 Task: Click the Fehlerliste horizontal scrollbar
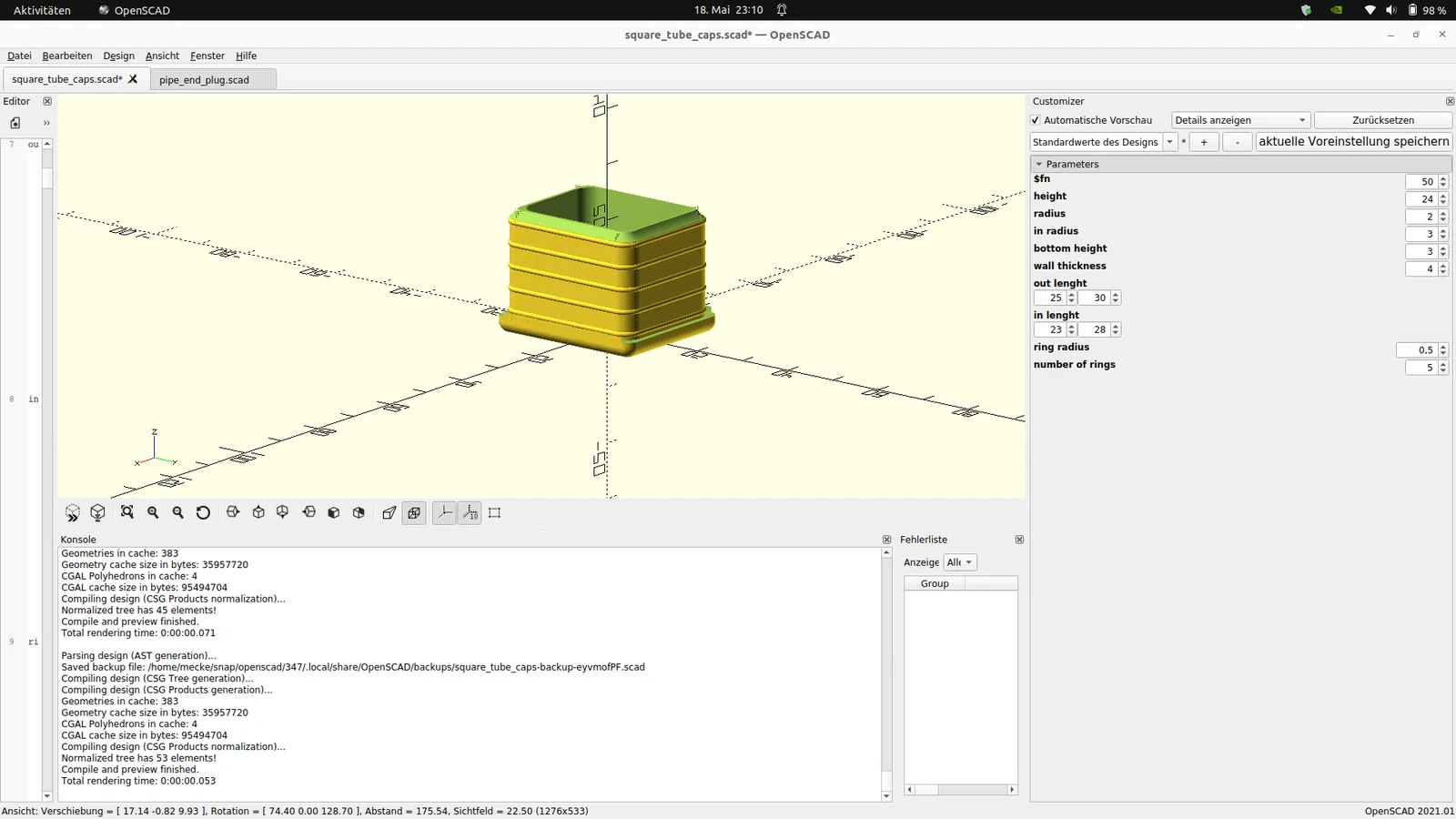point(961,790)
